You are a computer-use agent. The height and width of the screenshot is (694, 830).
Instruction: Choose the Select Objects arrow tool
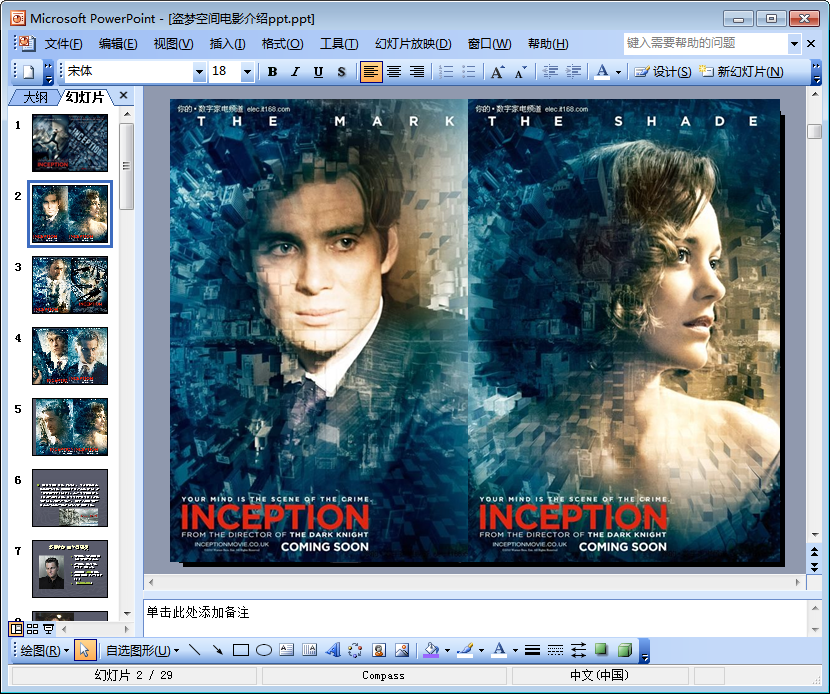pyautogui.click(x=85, y=650)
